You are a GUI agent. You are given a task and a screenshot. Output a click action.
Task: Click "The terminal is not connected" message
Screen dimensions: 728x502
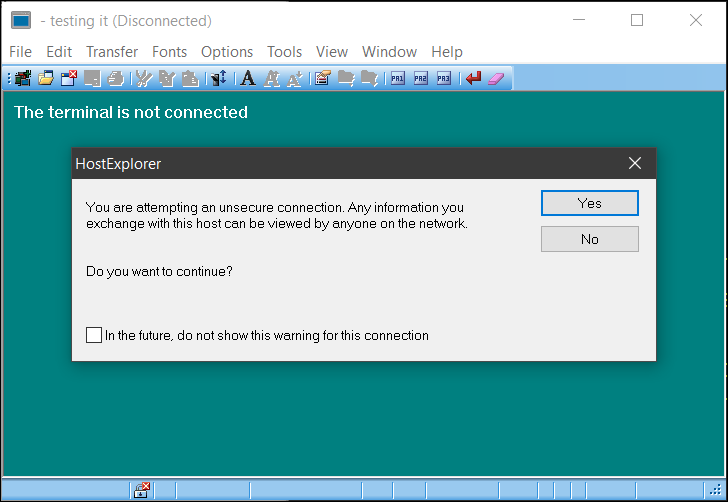click(131, 112)
